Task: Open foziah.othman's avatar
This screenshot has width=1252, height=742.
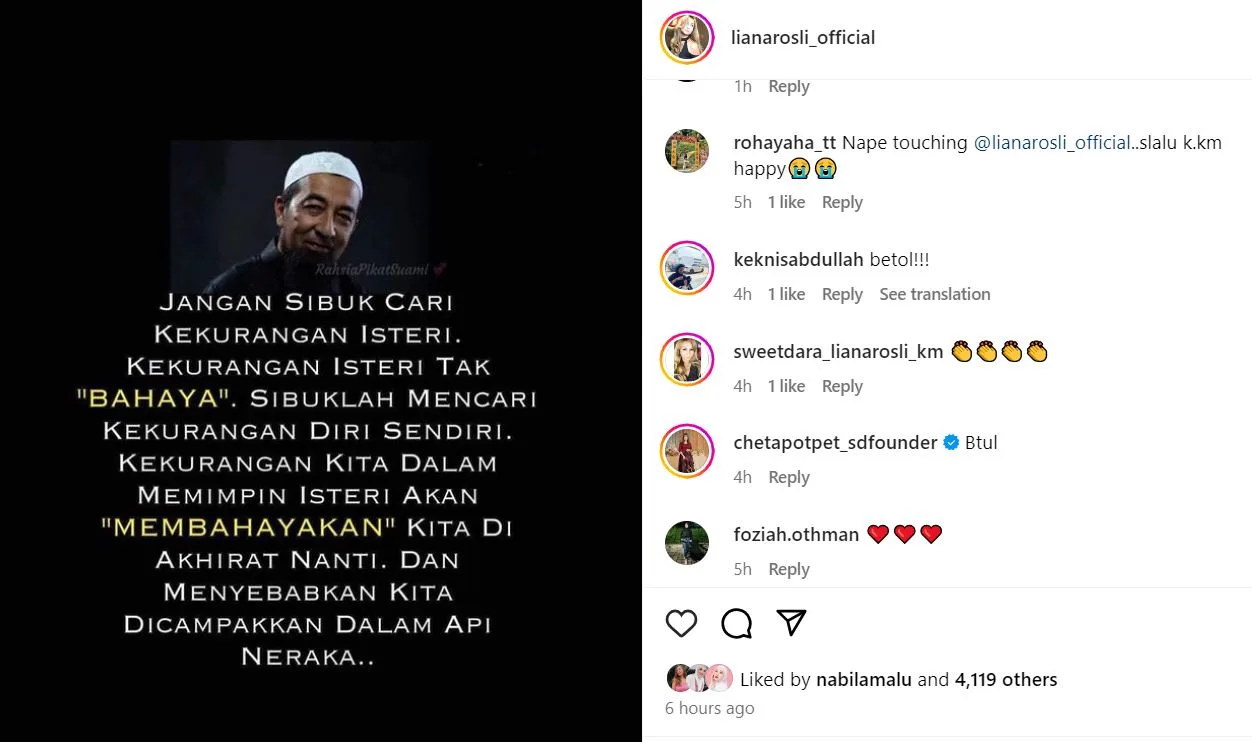Action: pos(686,543)
